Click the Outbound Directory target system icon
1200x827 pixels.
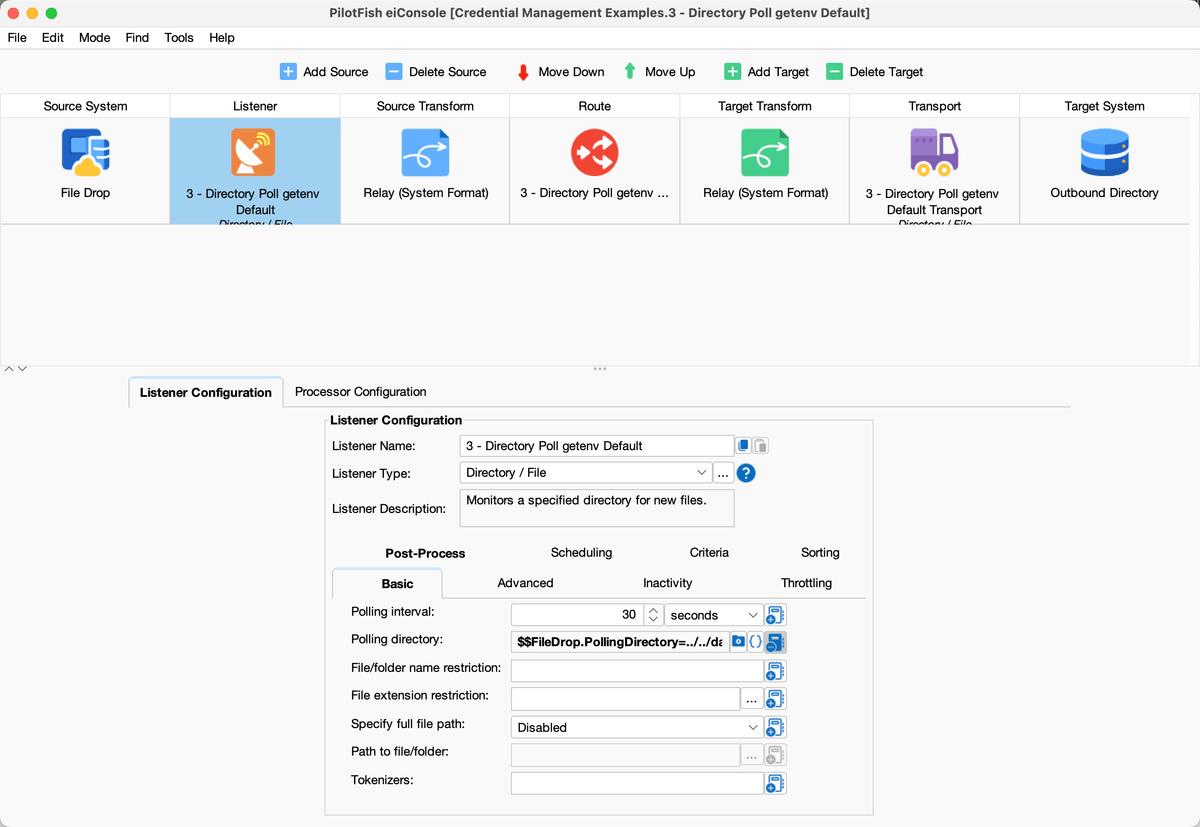pyautogui.click(x=1104, y=153)
